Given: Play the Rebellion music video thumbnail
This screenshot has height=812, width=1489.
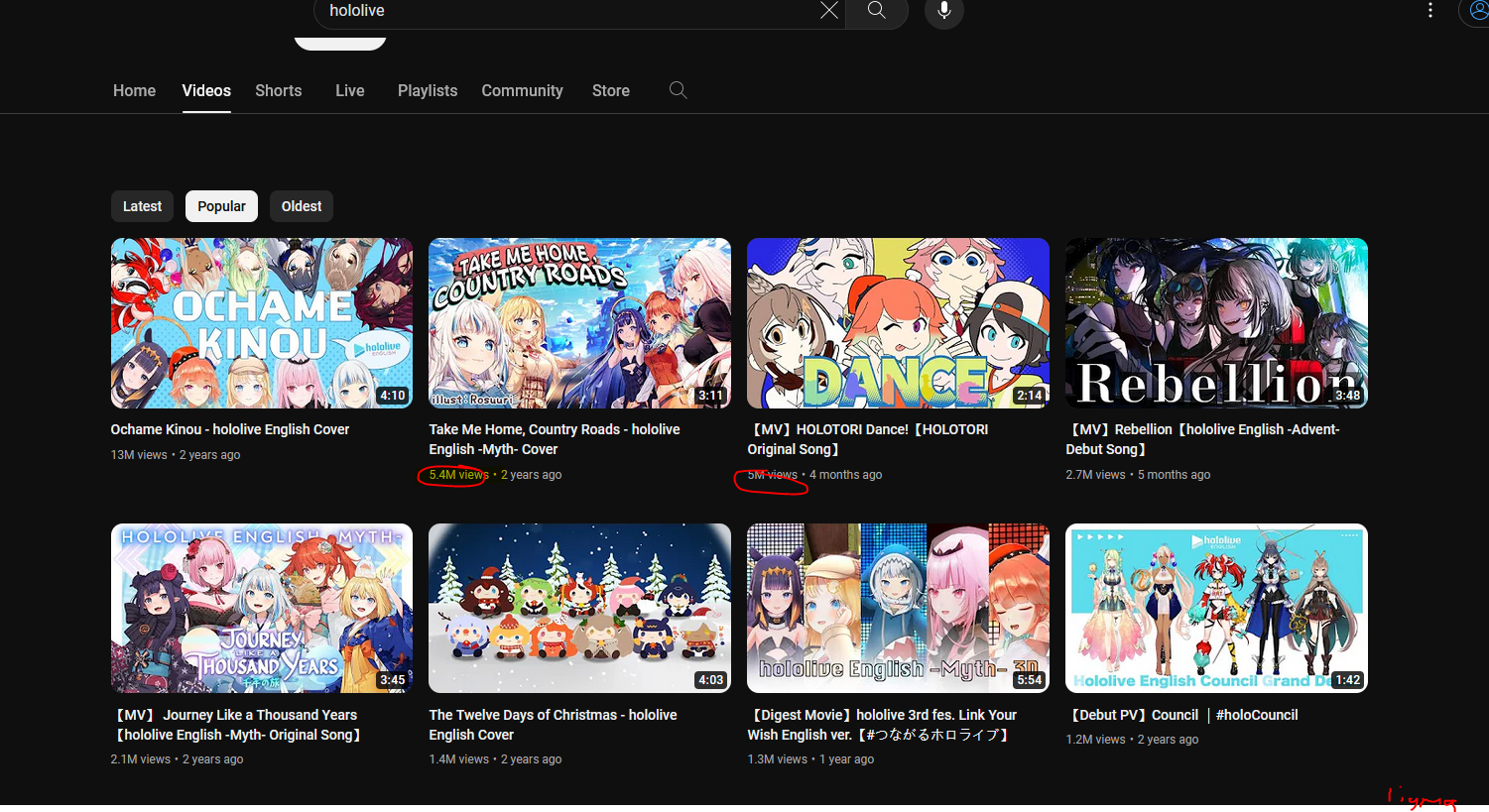Looking at the screenshot, I should 1216,323.
